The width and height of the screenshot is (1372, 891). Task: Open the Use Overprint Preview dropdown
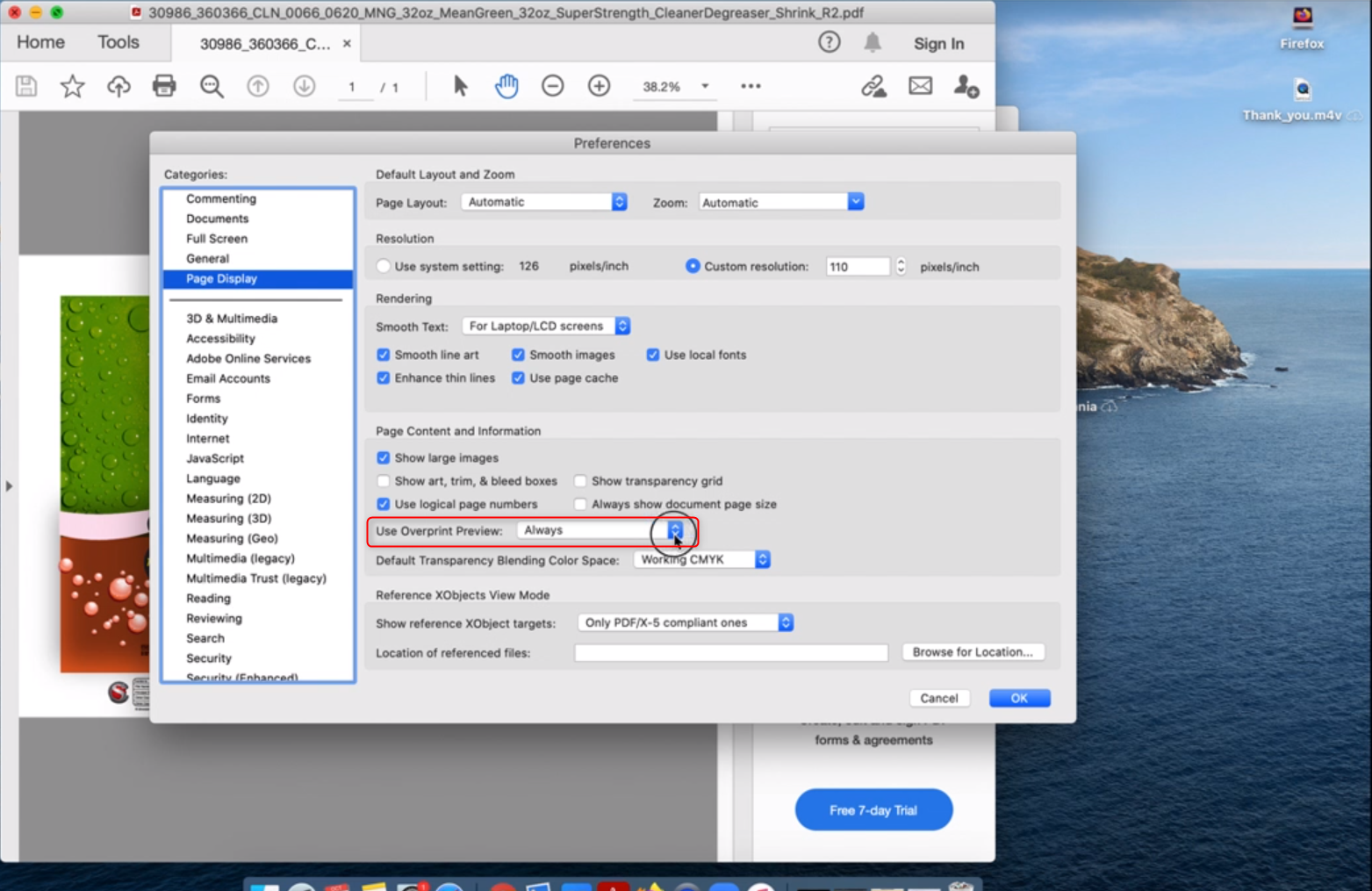coord(675,530)
